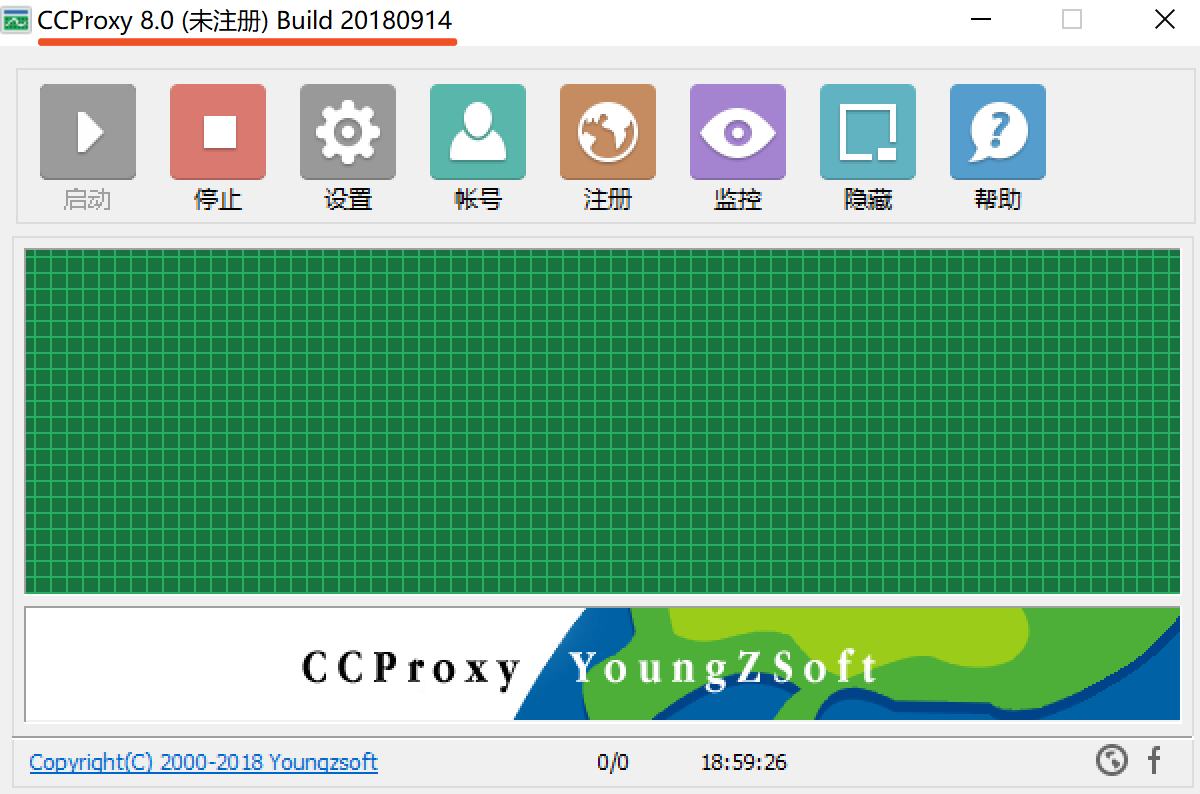The width and height of the screenshot is (1200, 794).
Task: Close the CCProxy window
Action: pos(1164,20)
